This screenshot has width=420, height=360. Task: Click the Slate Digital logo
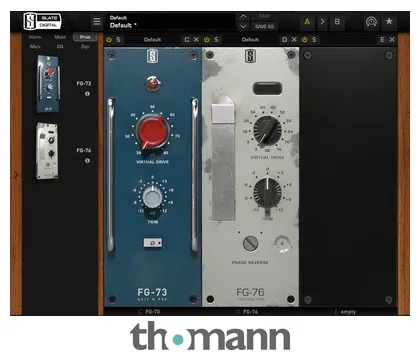pyautogui.click(x=42, y=21)
